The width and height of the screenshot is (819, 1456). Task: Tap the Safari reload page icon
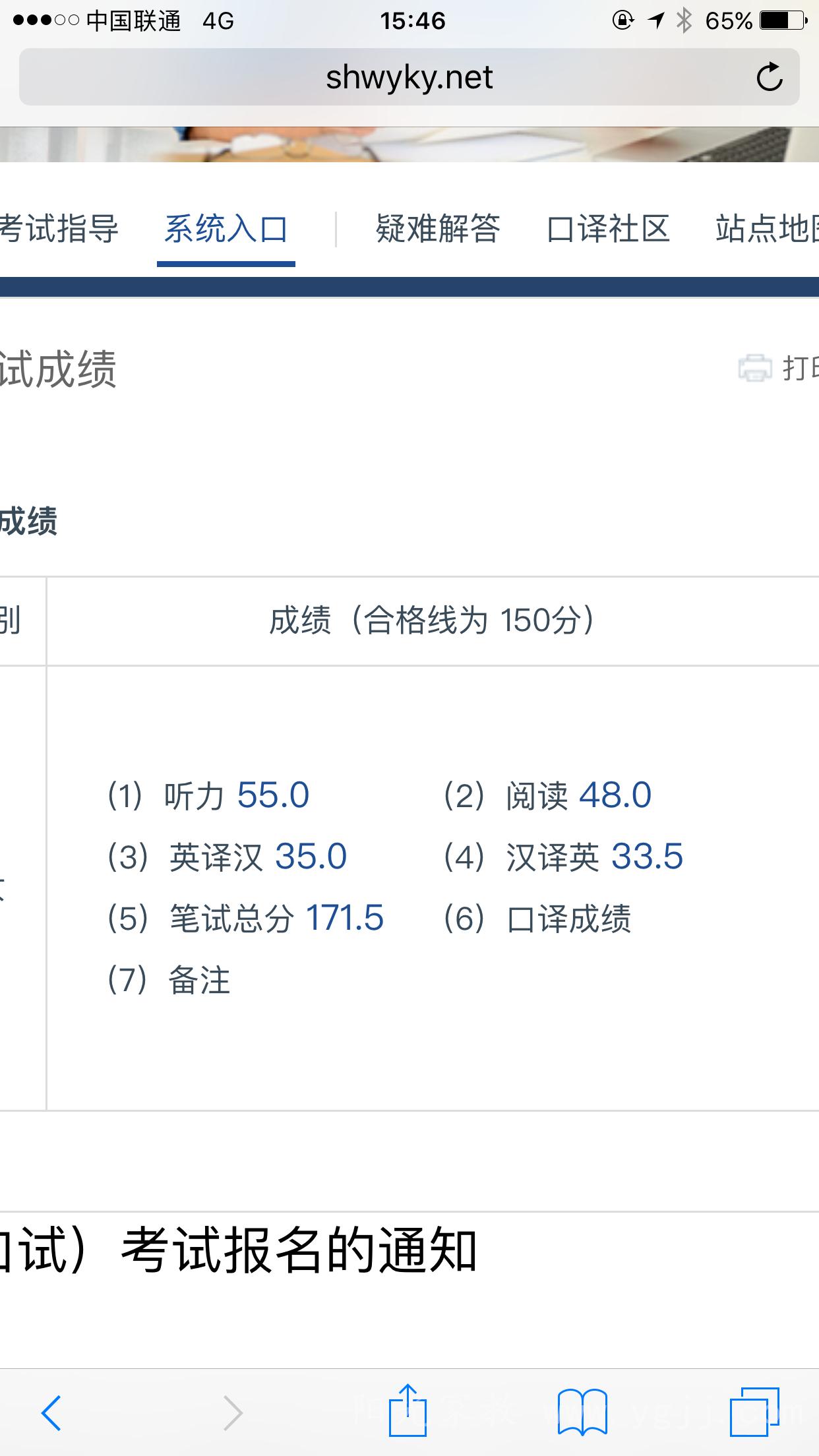point(769,77)
